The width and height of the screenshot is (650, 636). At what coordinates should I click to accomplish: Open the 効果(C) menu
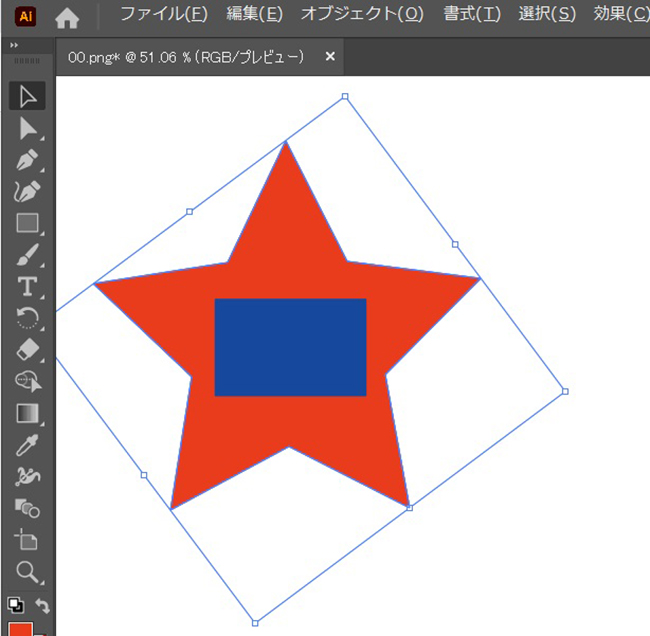pos(621,14)
